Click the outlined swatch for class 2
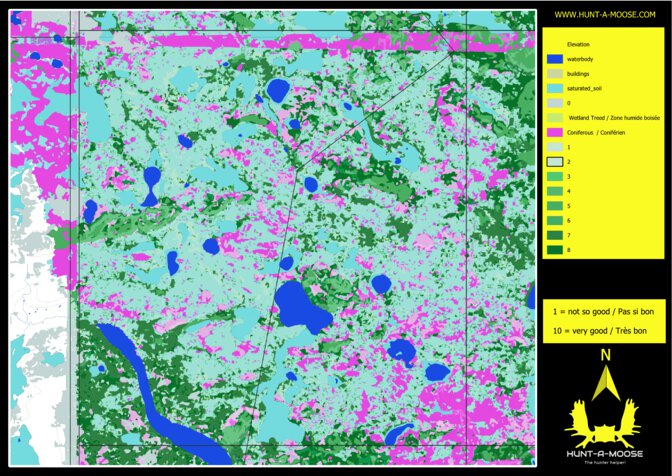The width and height of the screenshot is (672, 476). [x=555, y=162]
